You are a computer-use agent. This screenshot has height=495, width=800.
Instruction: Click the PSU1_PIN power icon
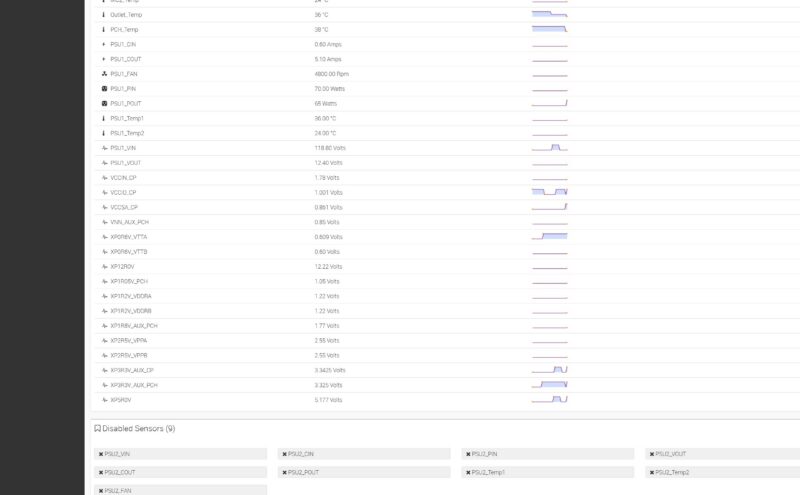click(x=104, y=89)
